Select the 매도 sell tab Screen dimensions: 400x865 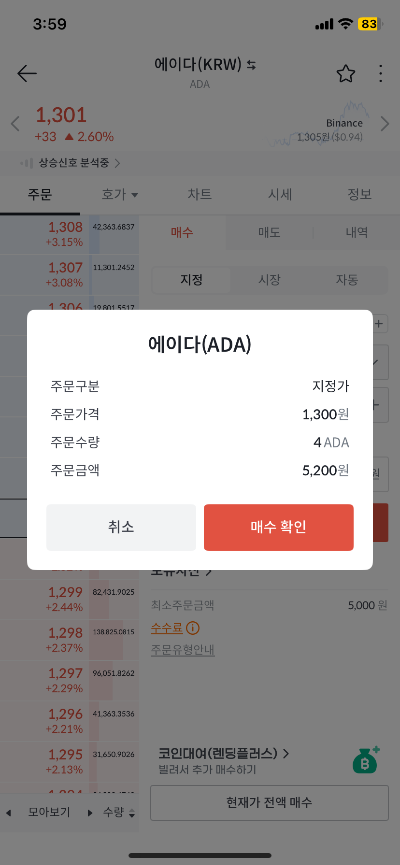coord(269,232)
